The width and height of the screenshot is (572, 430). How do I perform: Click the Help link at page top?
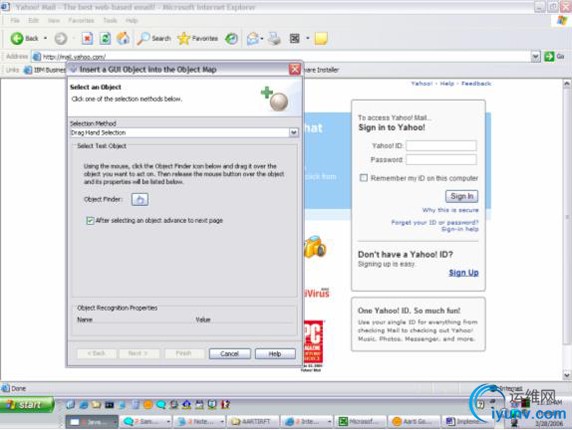pyautogui.click(x=447, y=84)
